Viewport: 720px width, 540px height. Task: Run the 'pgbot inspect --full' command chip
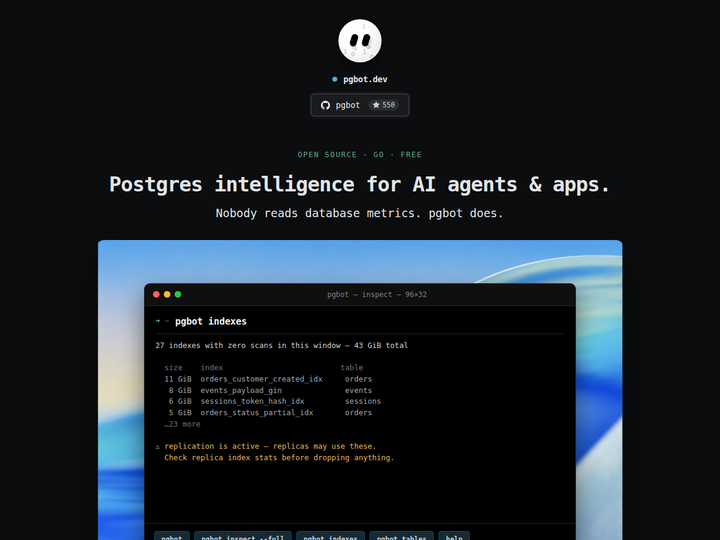[242, 536]
